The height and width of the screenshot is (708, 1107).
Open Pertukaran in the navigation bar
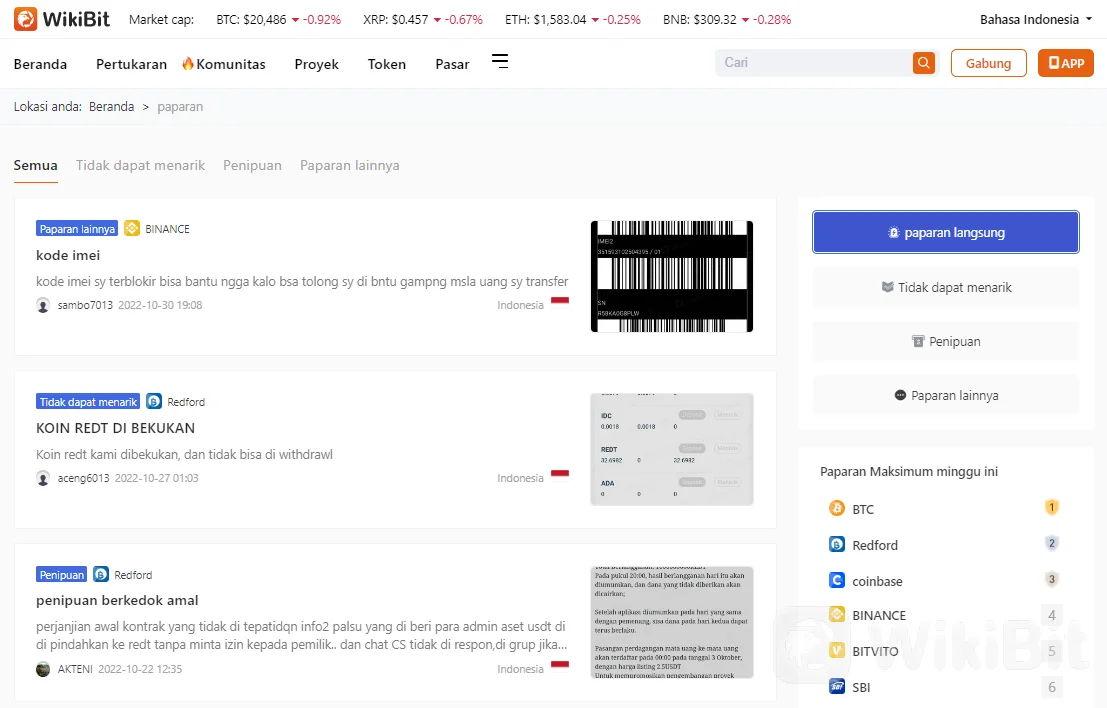131,64
